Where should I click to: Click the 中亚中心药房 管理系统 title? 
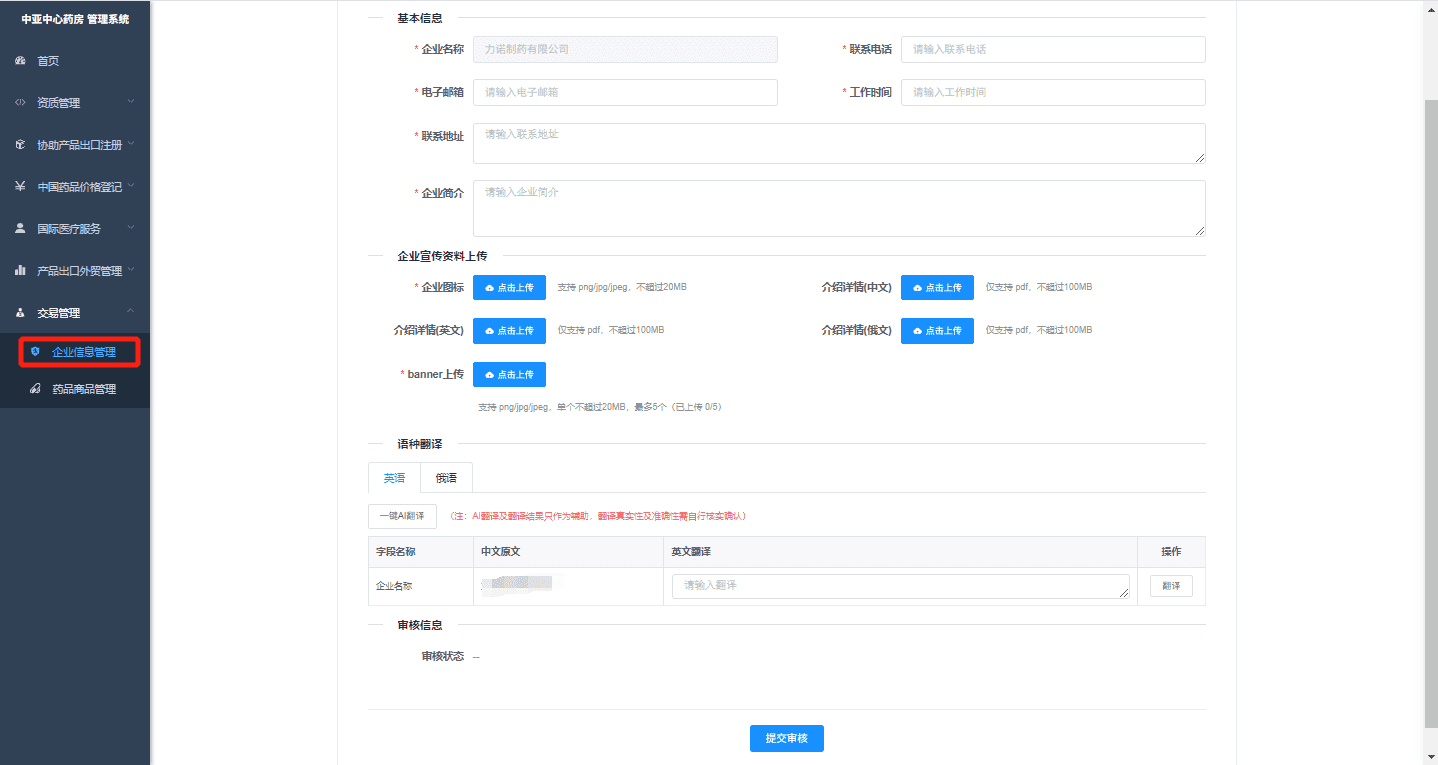pyautogui.click(x=75, y=19)
